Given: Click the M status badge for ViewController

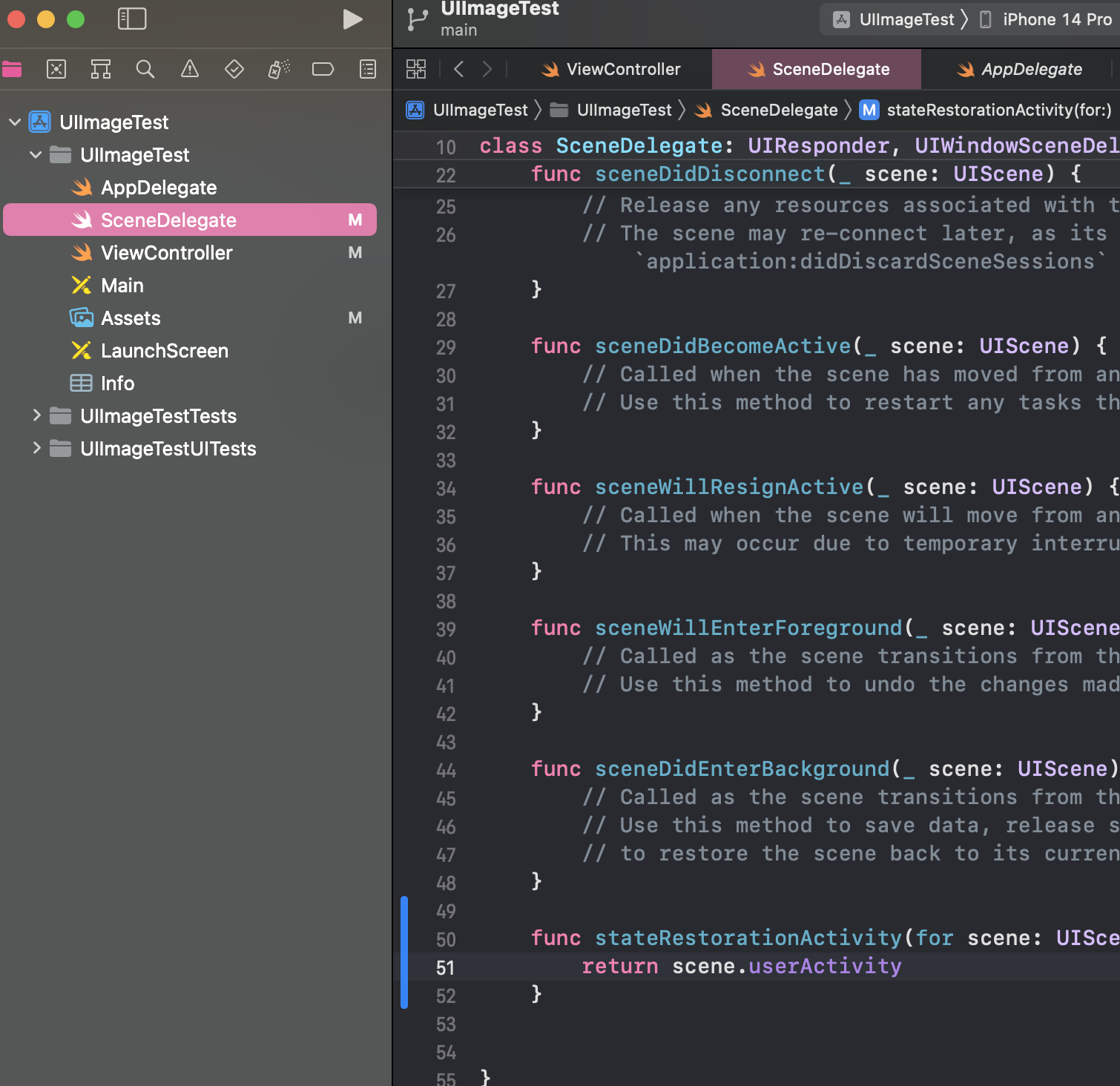Looking at the screenshot, I should 355,252.
